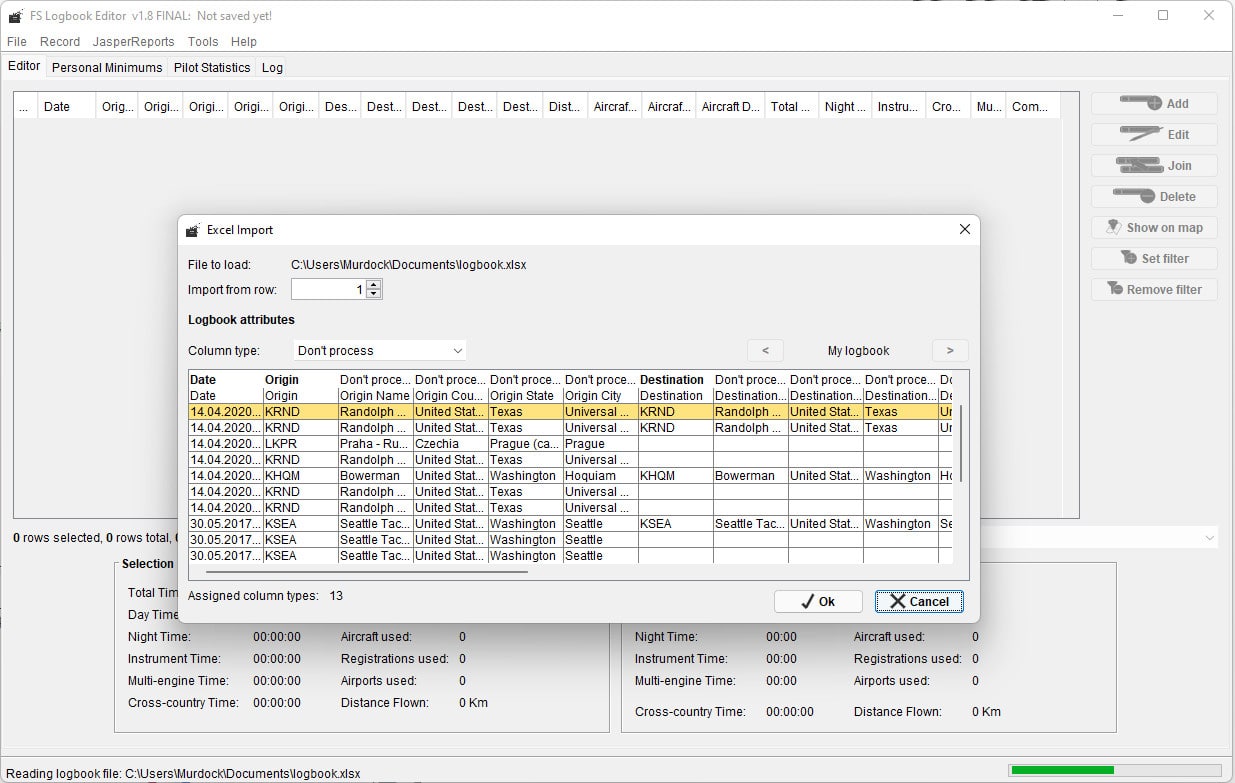Open the Column type dropdown

pyautogui.click(x=380, y=351)
